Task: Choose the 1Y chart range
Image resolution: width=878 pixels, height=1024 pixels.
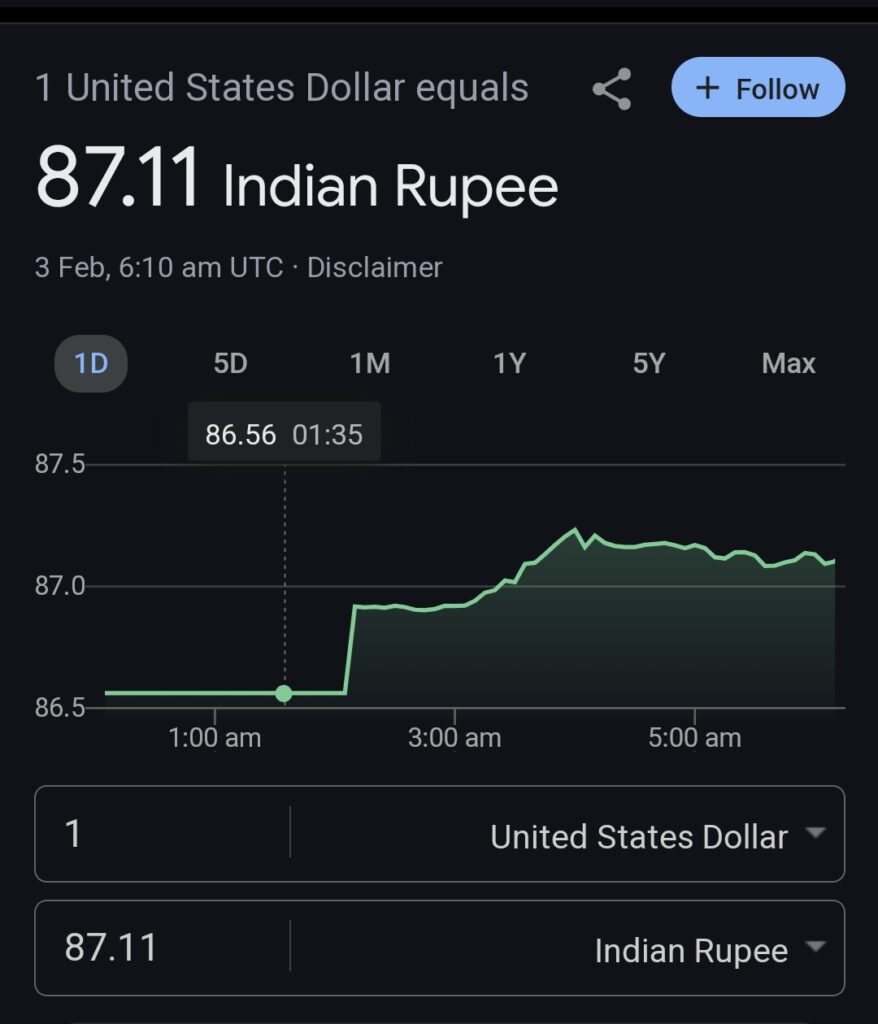Action: [x=509, y=363]
